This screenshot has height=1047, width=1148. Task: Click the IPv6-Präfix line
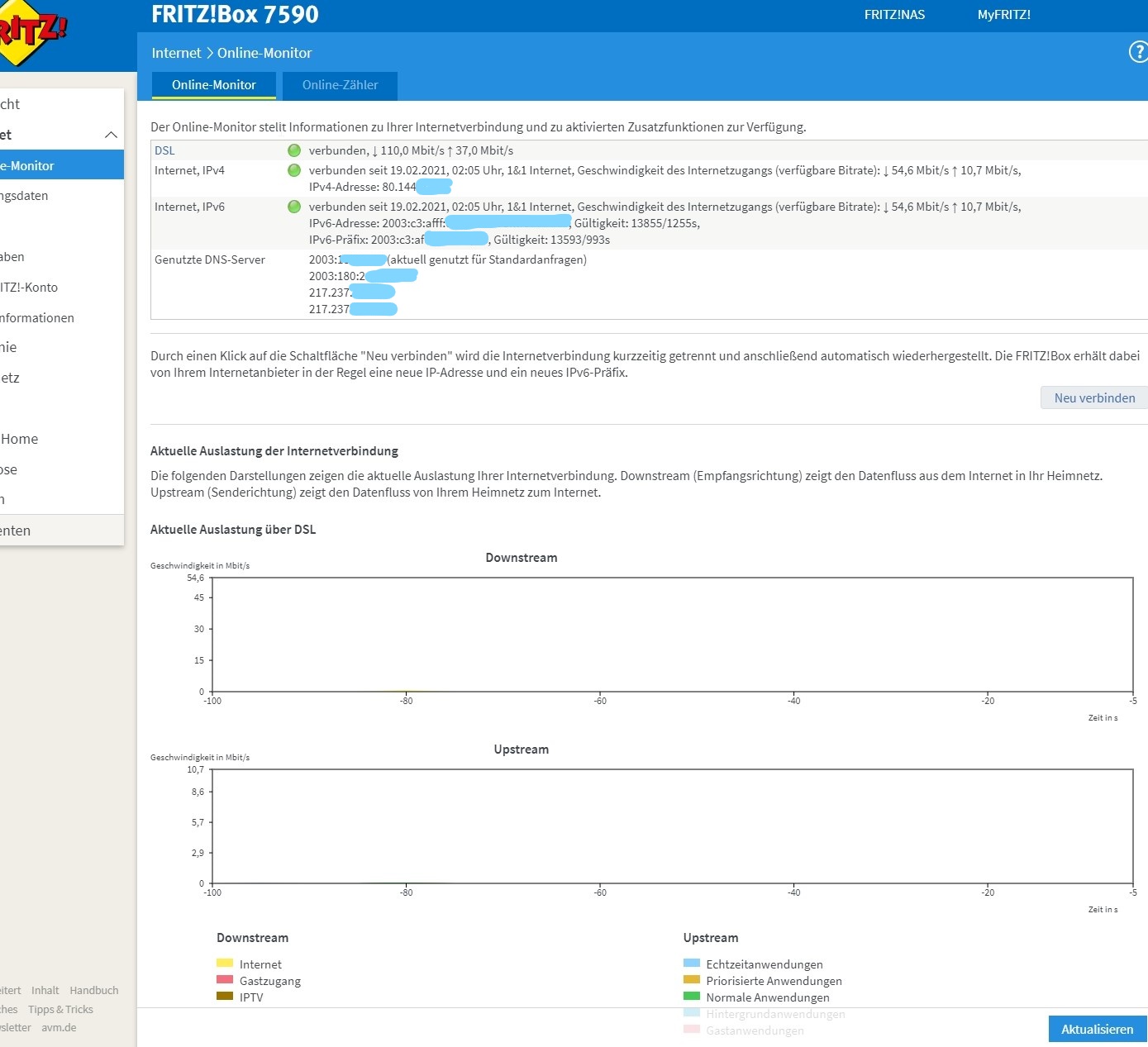pyautogui.click(x=460, y=240)
